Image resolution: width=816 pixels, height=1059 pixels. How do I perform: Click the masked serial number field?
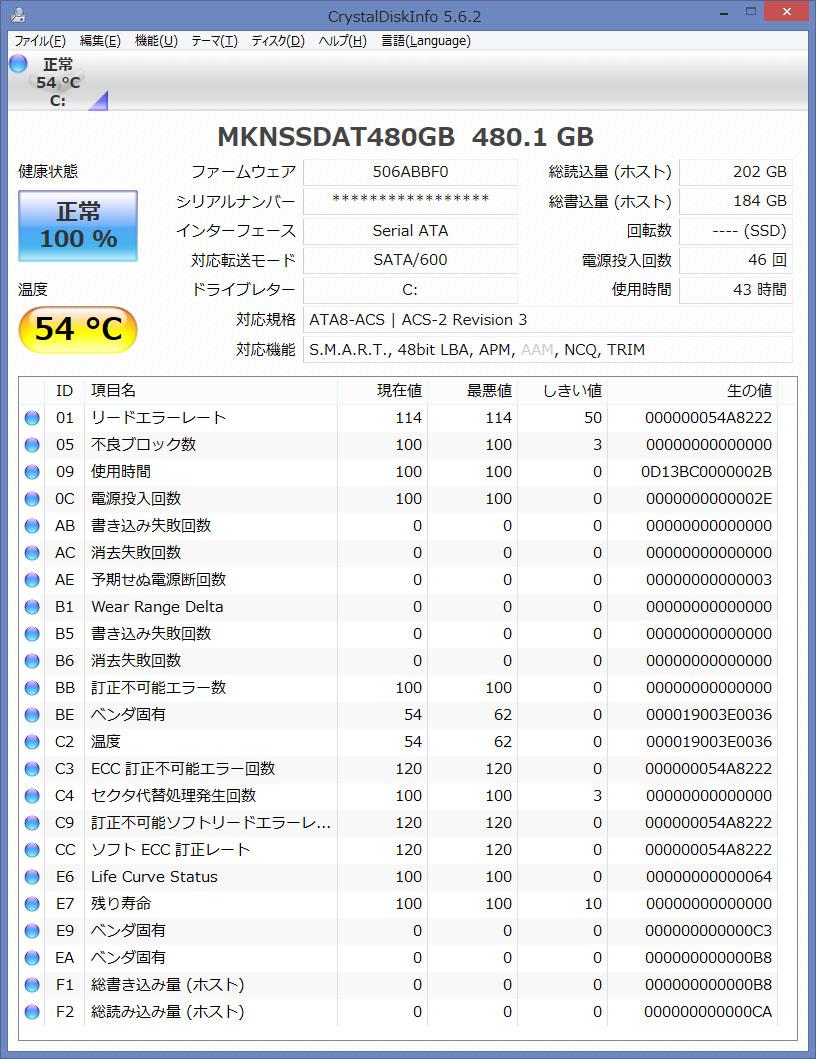click(410, 201)
